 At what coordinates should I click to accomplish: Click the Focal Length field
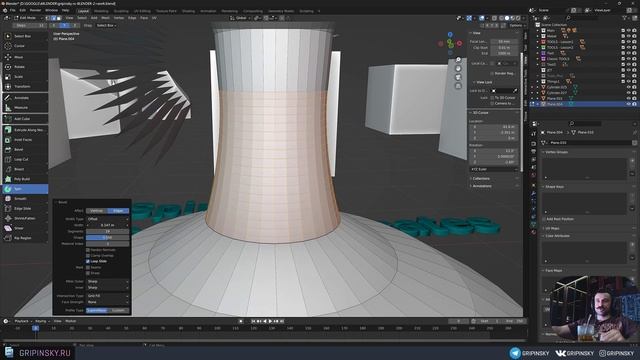point(504,41)
